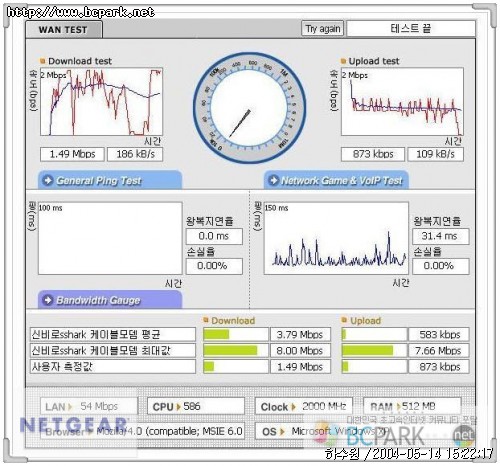Viewport: 500px width, 466px height.
Task: Click the arrow icon beside Clock
Action: 293,407
